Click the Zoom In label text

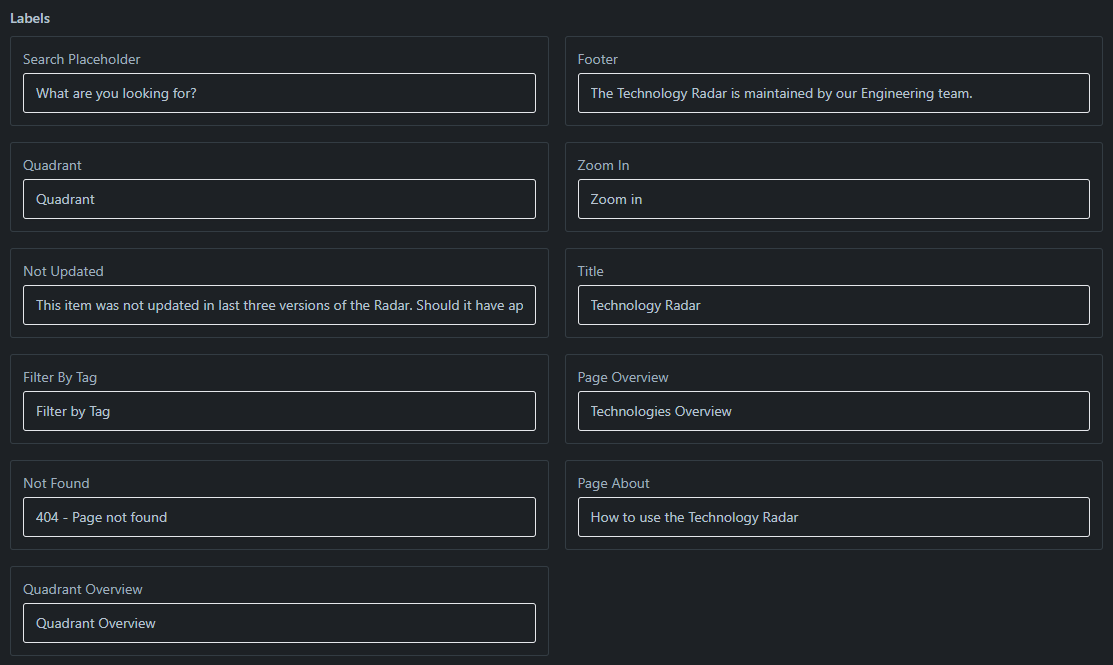601,165
